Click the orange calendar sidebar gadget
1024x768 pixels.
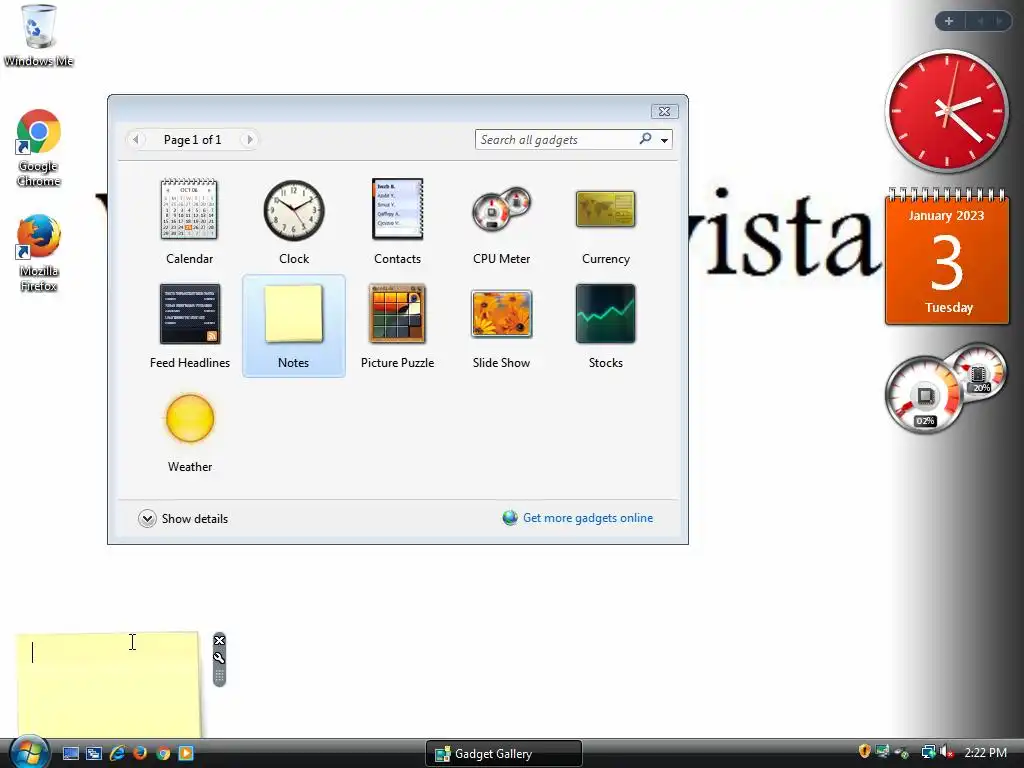[947, 257]
